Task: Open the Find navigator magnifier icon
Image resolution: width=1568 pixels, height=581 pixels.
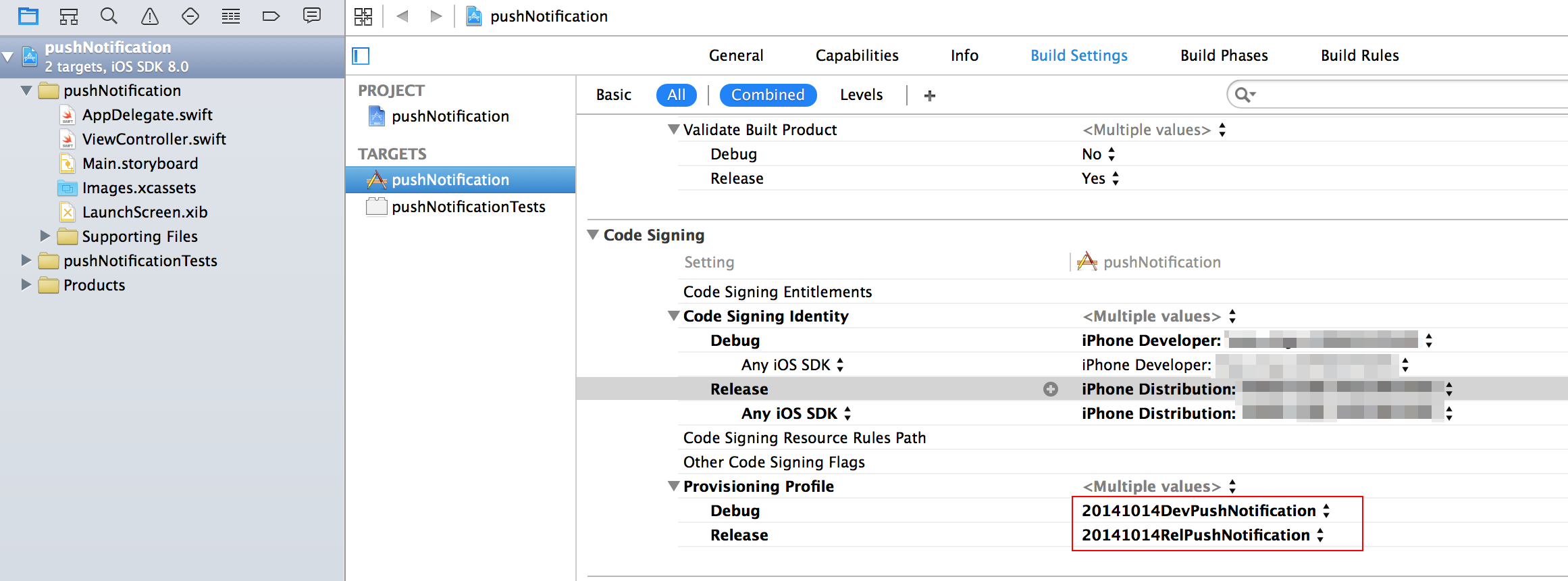Action: pos(109,16)
